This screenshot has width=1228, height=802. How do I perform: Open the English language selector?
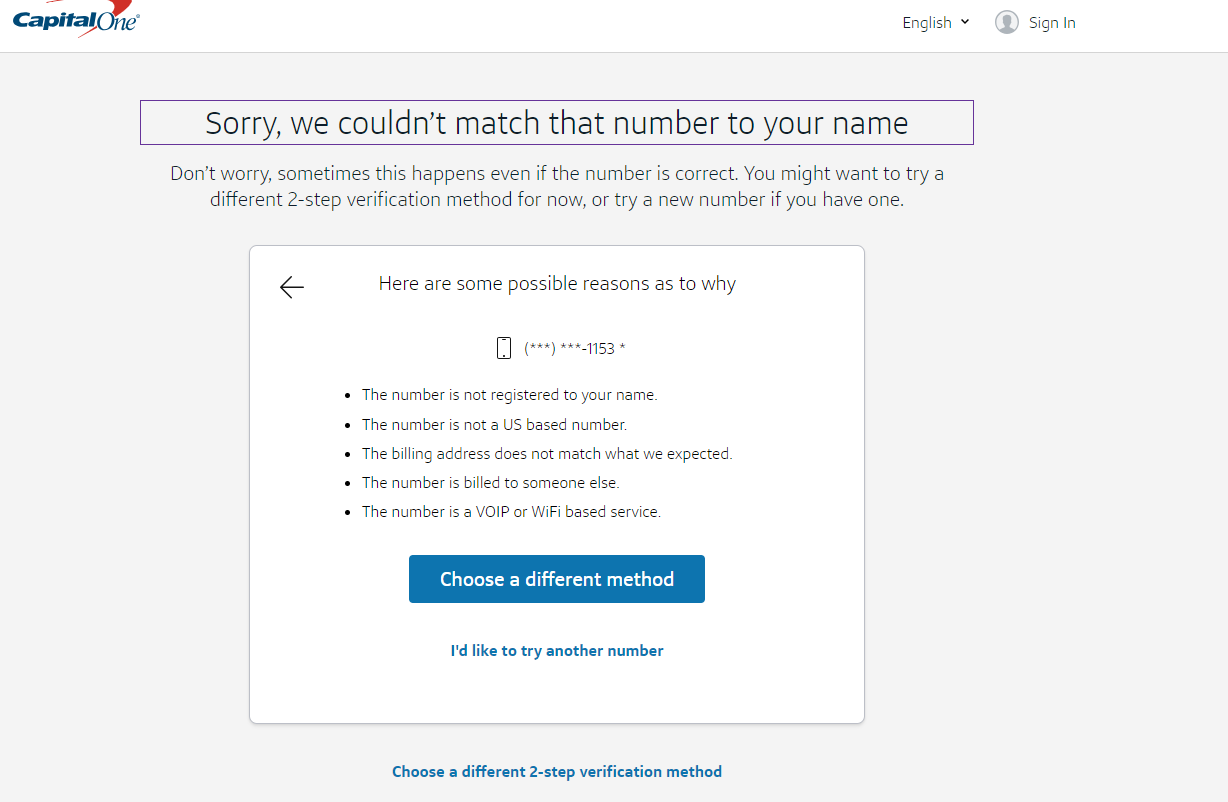[936, 22]
